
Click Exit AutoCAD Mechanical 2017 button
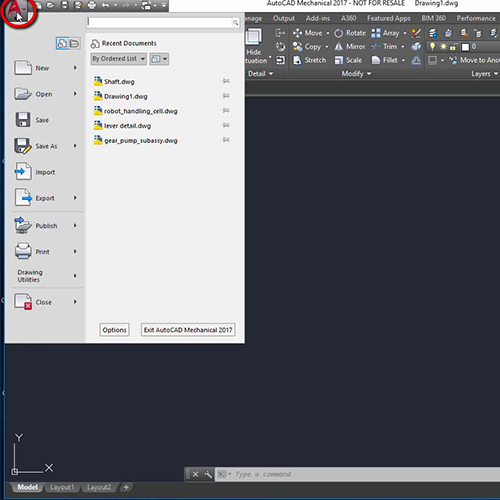coord(188,330)
